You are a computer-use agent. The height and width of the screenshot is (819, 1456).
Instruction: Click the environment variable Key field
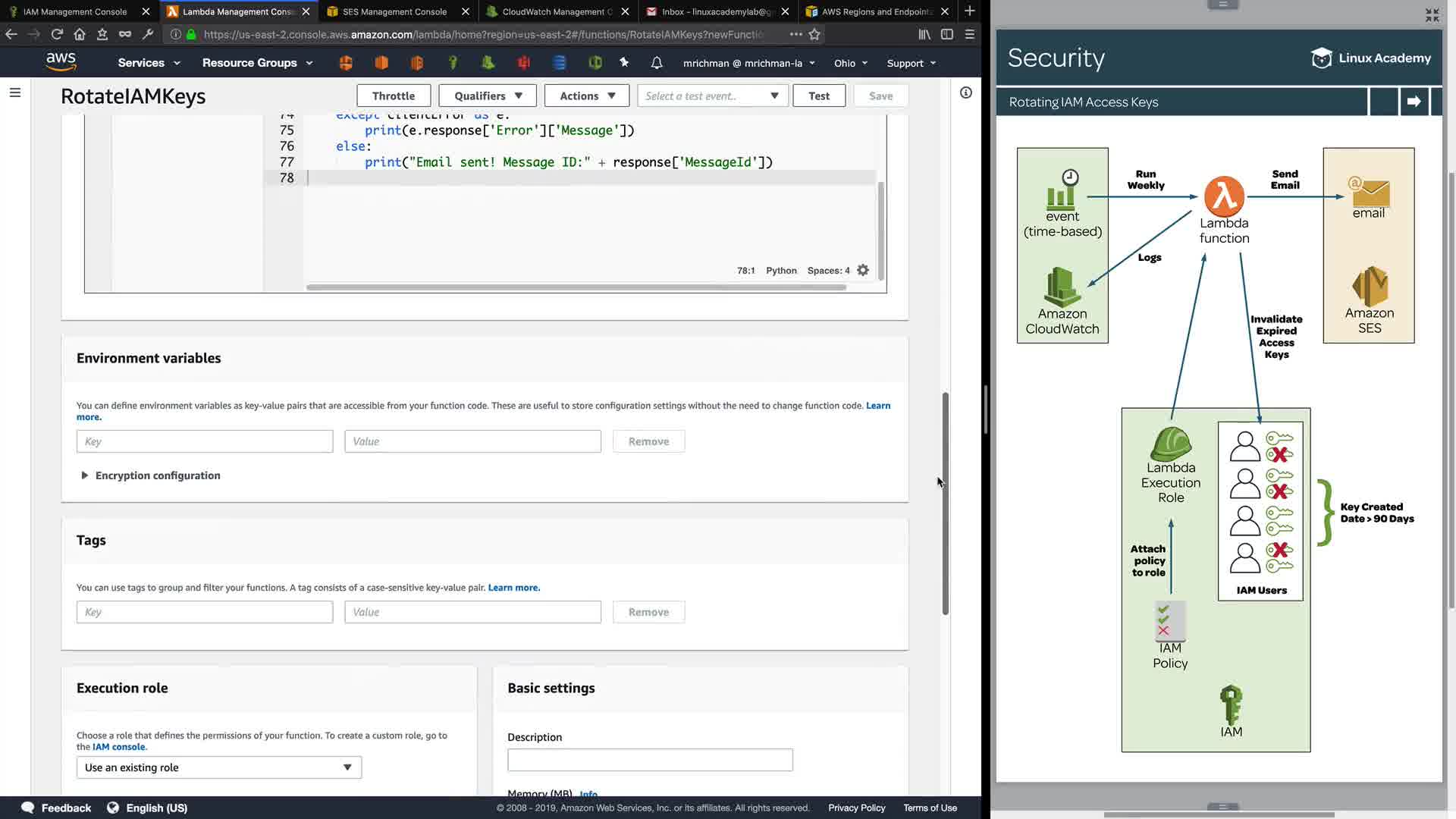point(204,441)
